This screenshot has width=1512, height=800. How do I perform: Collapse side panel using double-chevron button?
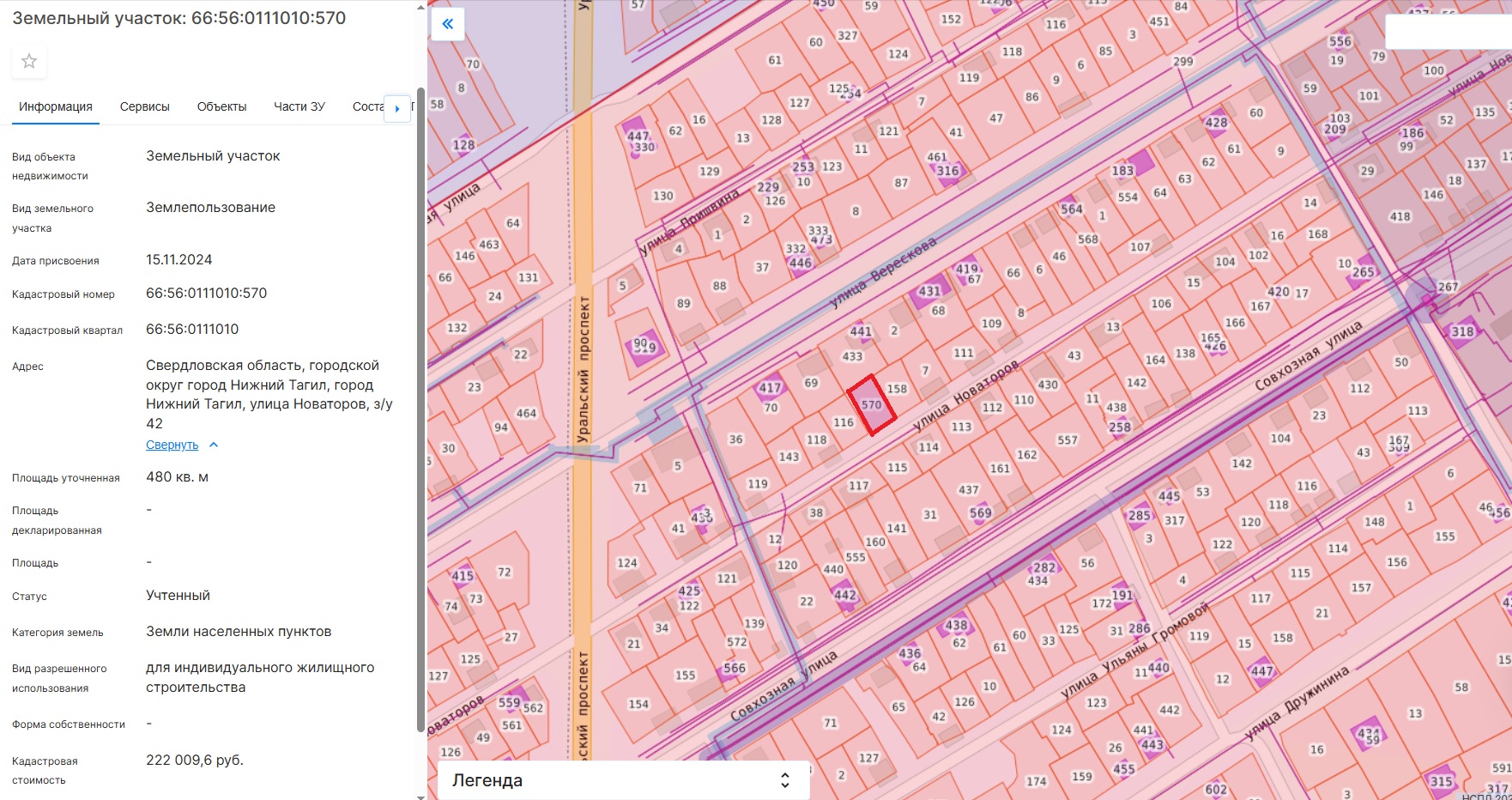click(447, 24)
